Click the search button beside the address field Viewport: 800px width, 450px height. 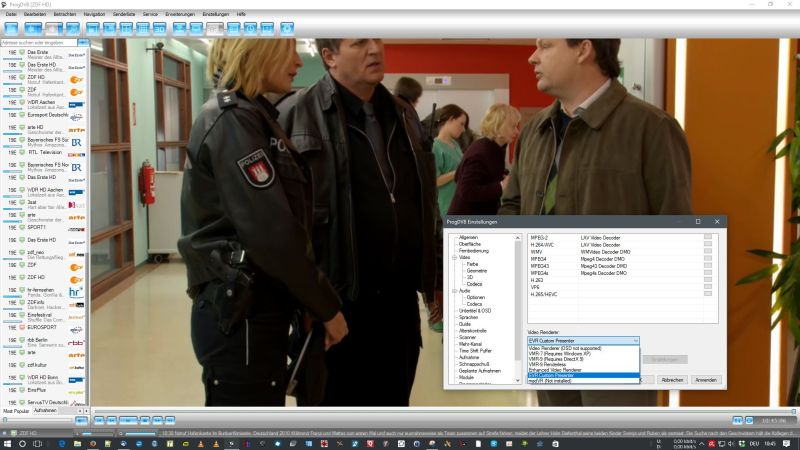pyautogui.click(x=83, y=43)
